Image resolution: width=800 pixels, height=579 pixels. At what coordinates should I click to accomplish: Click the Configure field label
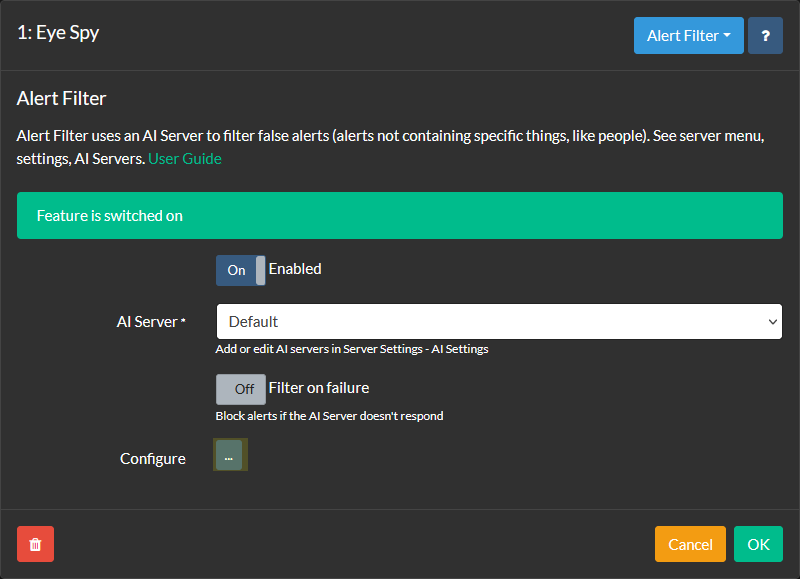pyautogui.click(x=153, y=459)
